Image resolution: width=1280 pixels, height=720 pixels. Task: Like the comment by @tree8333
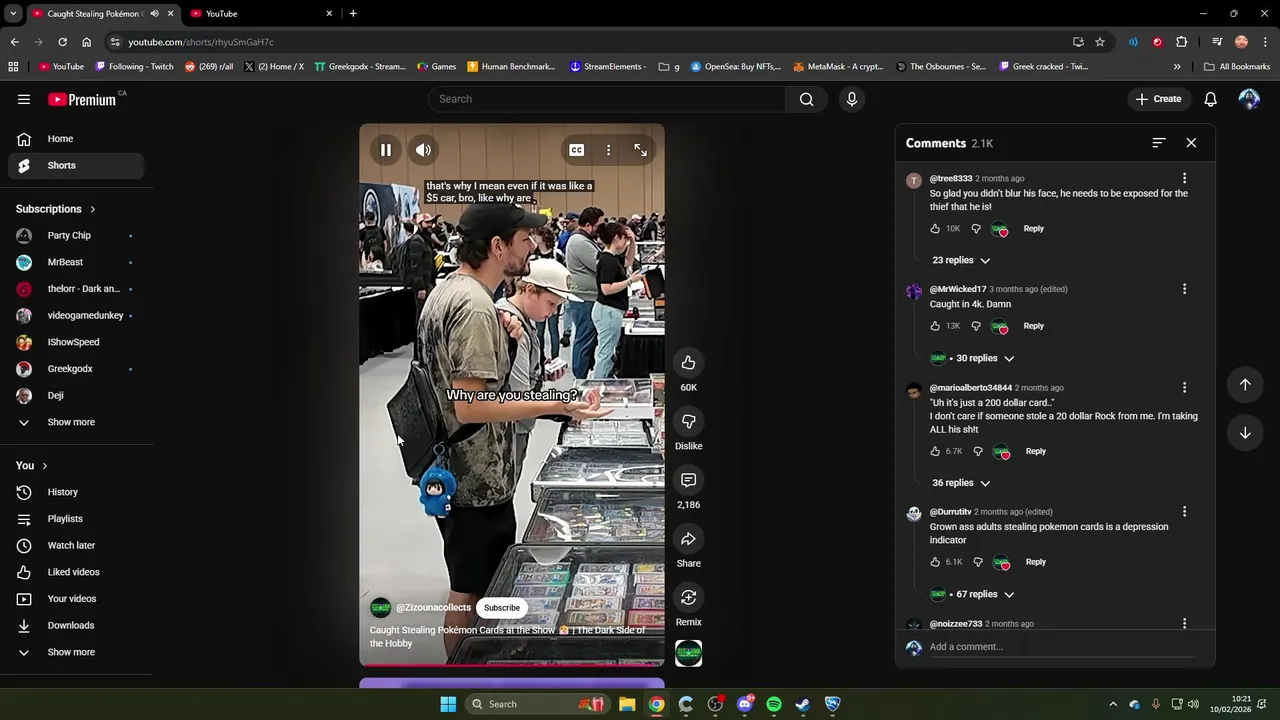click(x=935, y=229)
